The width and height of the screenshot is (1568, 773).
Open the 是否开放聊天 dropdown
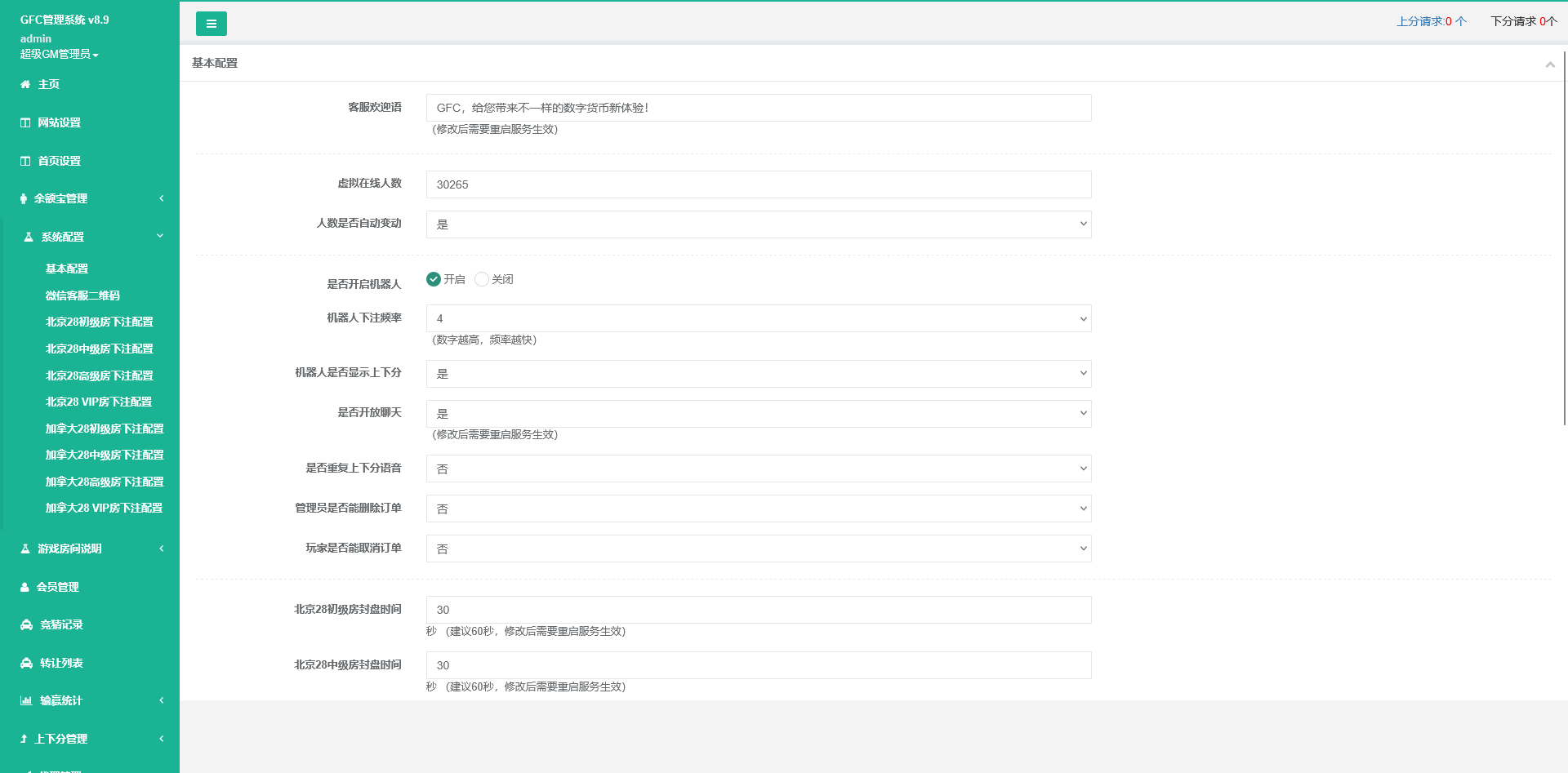click(x=758, y=414)
